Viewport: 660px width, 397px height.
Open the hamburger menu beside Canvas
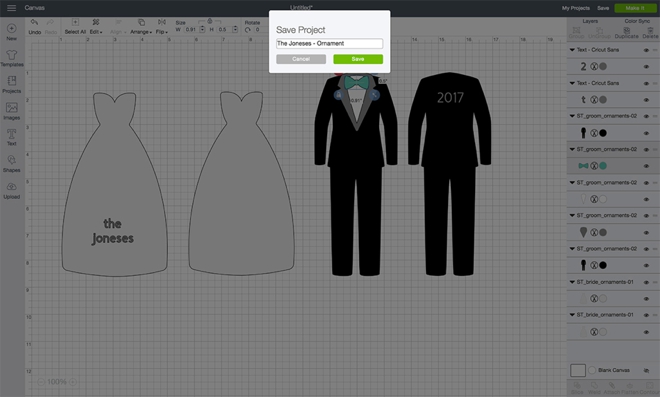11,8
